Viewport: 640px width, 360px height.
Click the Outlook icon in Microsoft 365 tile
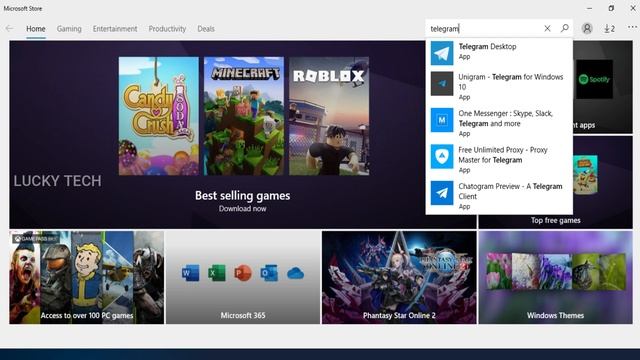[x=269, y=273]
